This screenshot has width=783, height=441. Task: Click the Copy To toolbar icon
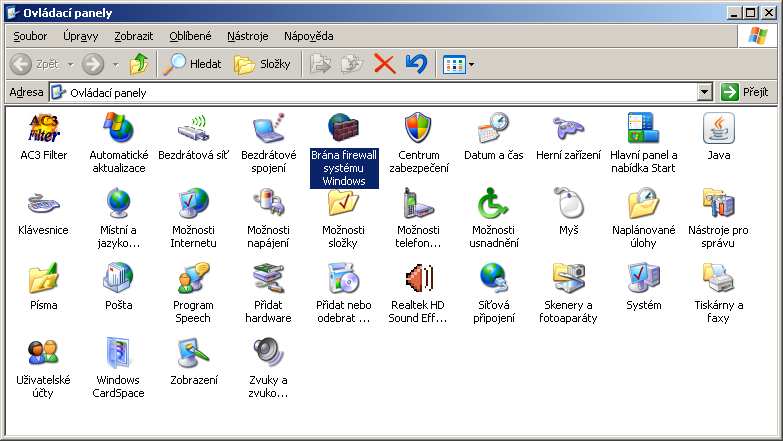point(352,64)
